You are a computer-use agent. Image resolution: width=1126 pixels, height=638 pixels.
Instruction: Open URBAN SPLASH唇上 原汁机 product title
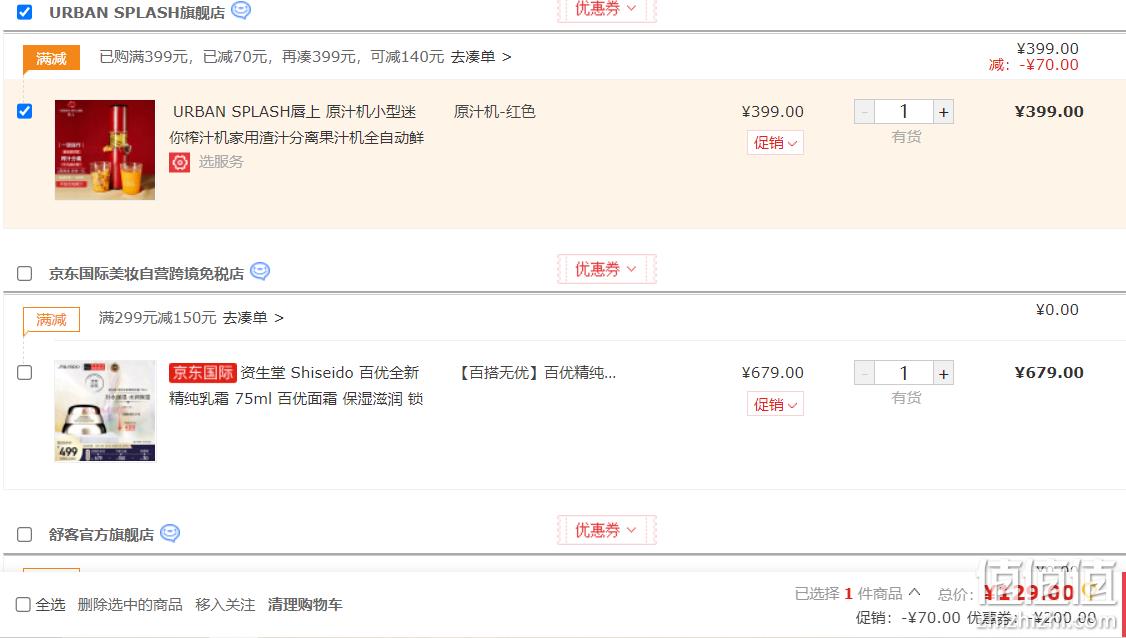pos(296,124)
